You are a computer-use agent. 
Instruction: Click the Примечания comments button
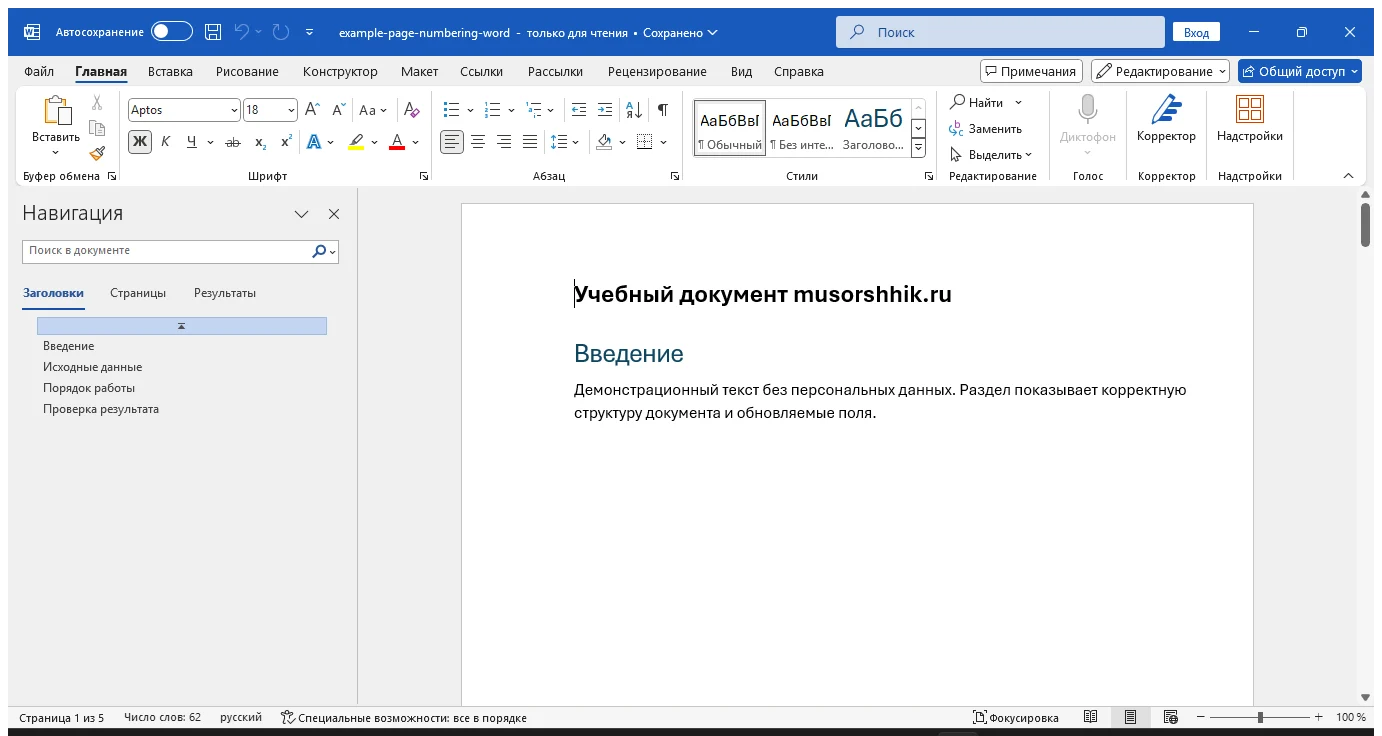(x=1031, y=71)
